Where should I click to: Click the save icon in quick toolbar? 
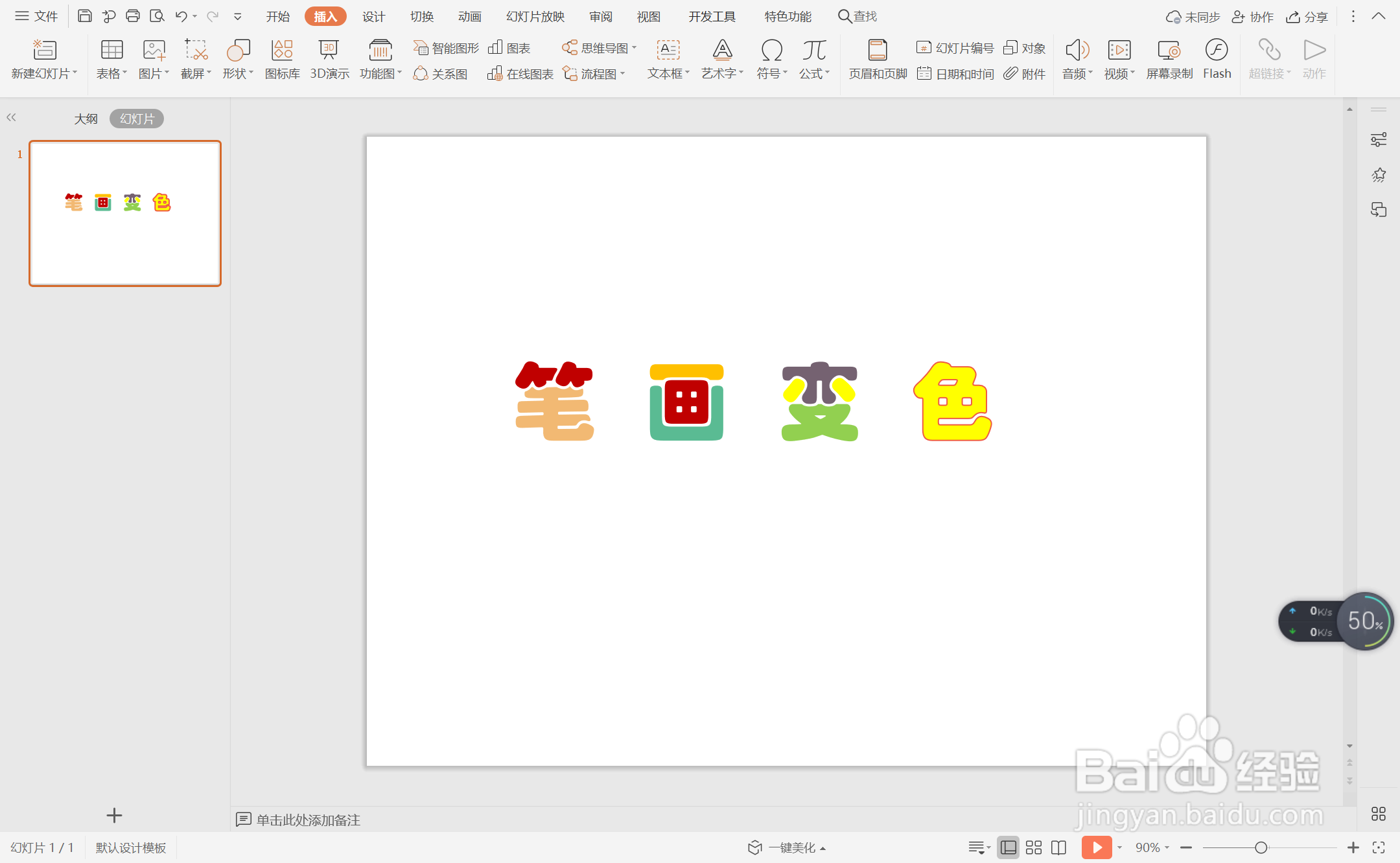(84, 16)
